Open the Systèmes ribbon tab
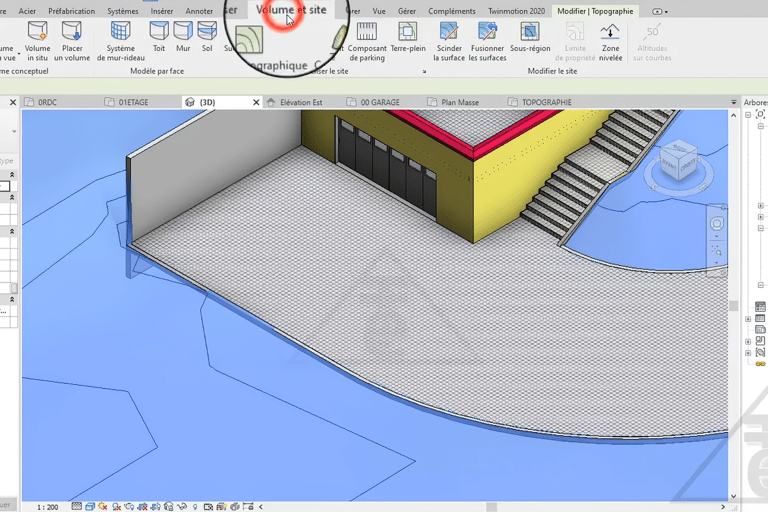 [x=122, y=11]
